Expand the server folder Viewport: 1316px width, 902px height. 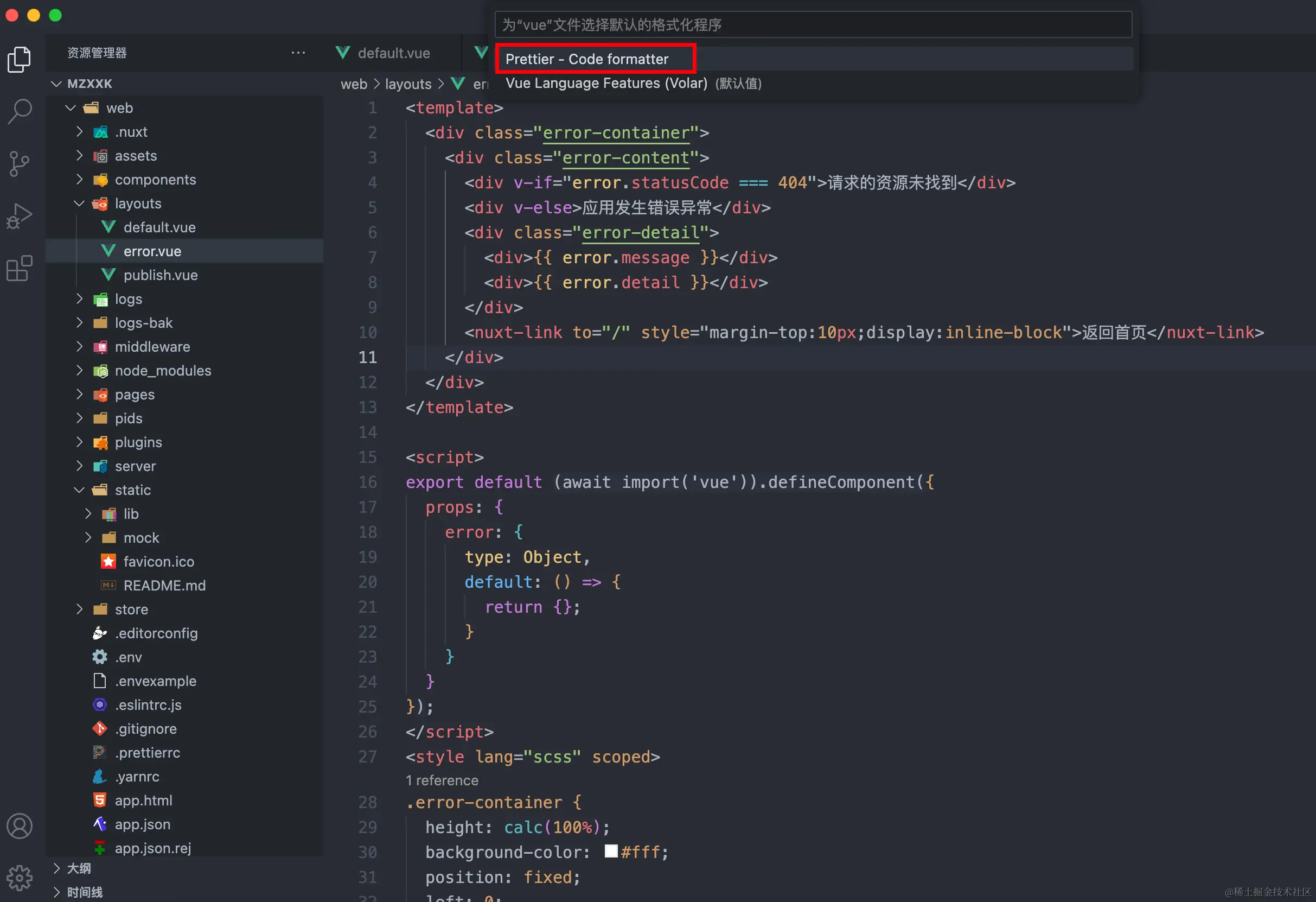coord(79,466)
